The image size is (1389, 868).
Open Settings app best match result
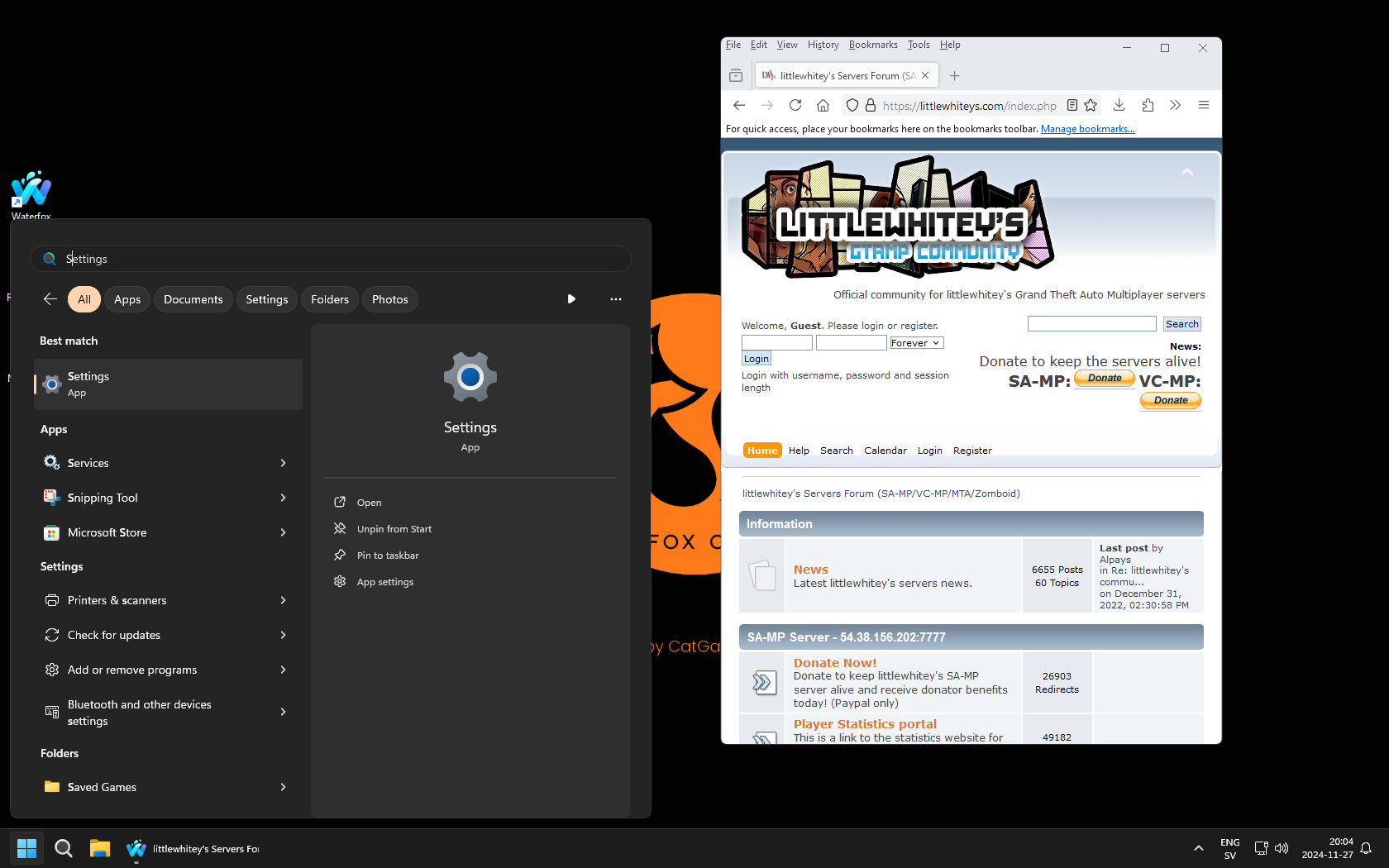point(168,384)
